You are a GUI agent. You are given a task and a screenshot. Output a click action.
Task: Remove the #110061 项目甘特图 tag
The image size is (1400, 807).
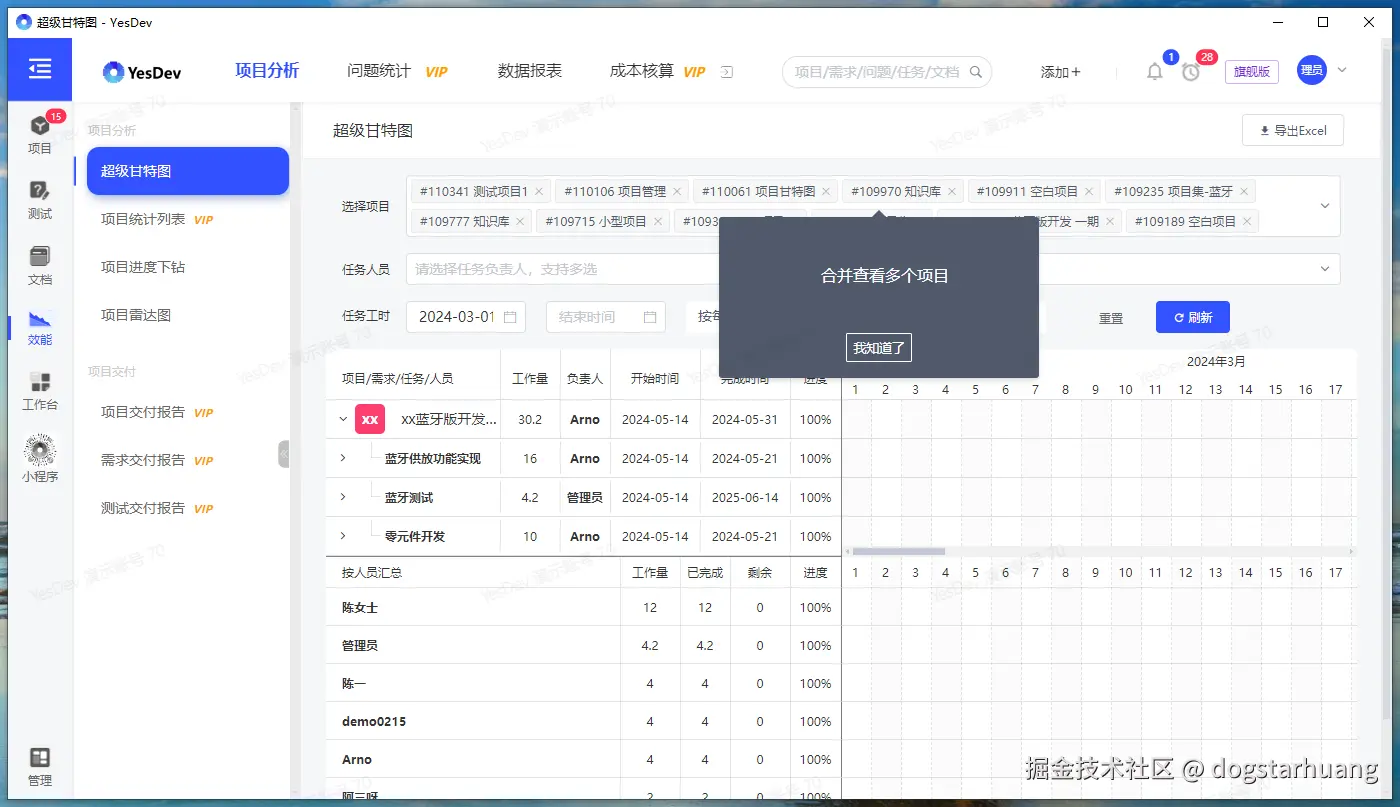pyautogui.click(x=826, y=191)
